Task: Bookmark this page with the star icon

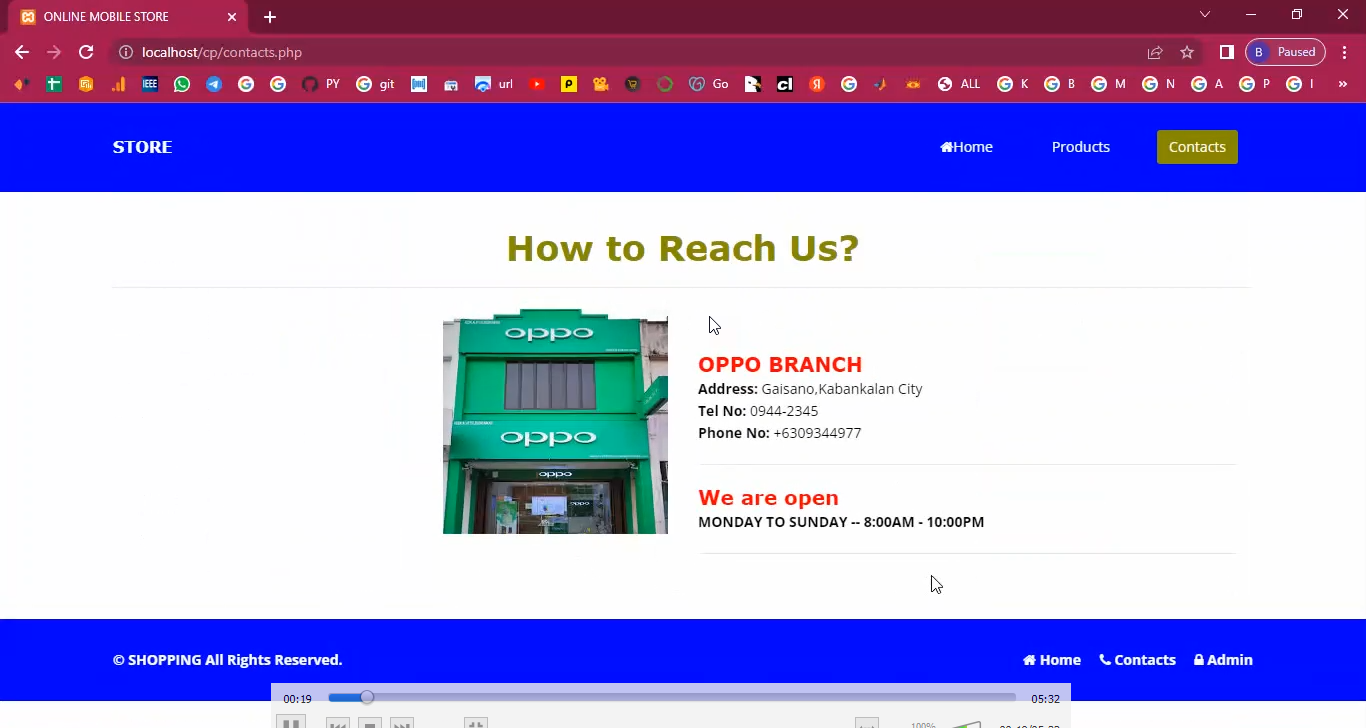Action: coord(1187,52)
